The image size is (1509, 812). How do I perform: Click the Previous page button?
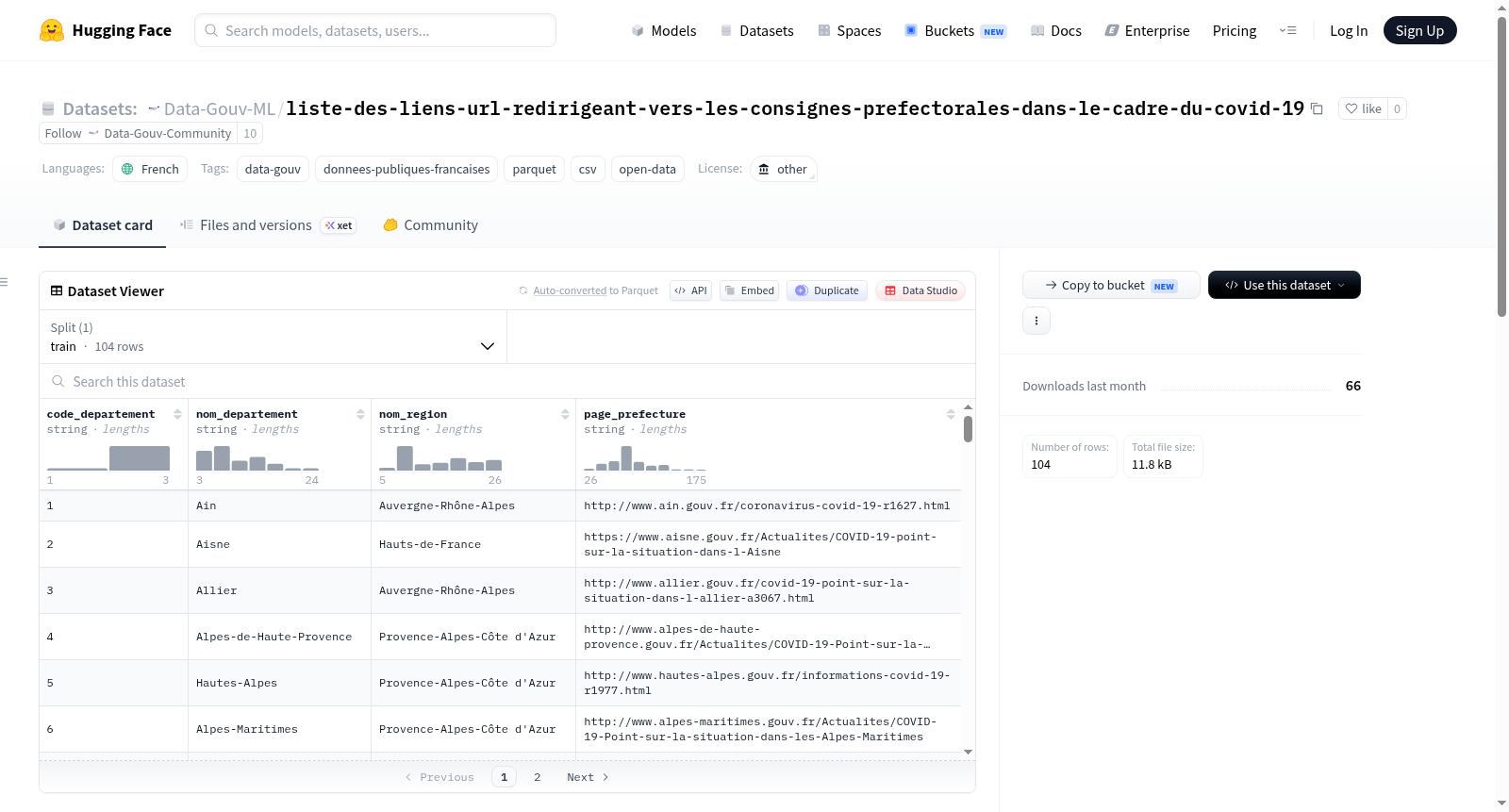coord(439,777)
